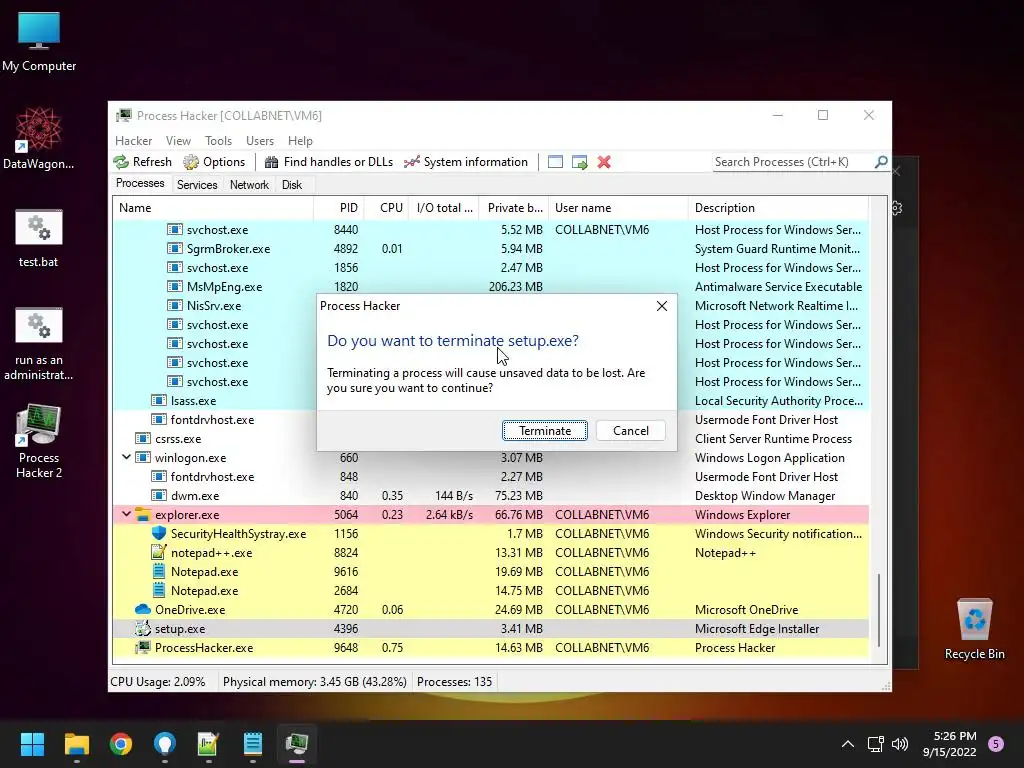Click the Process Hacker taskbar icon
Image resolution: width=1024 pixels, height=768 pixels.
pyautogui.click(x=296, y=743)
